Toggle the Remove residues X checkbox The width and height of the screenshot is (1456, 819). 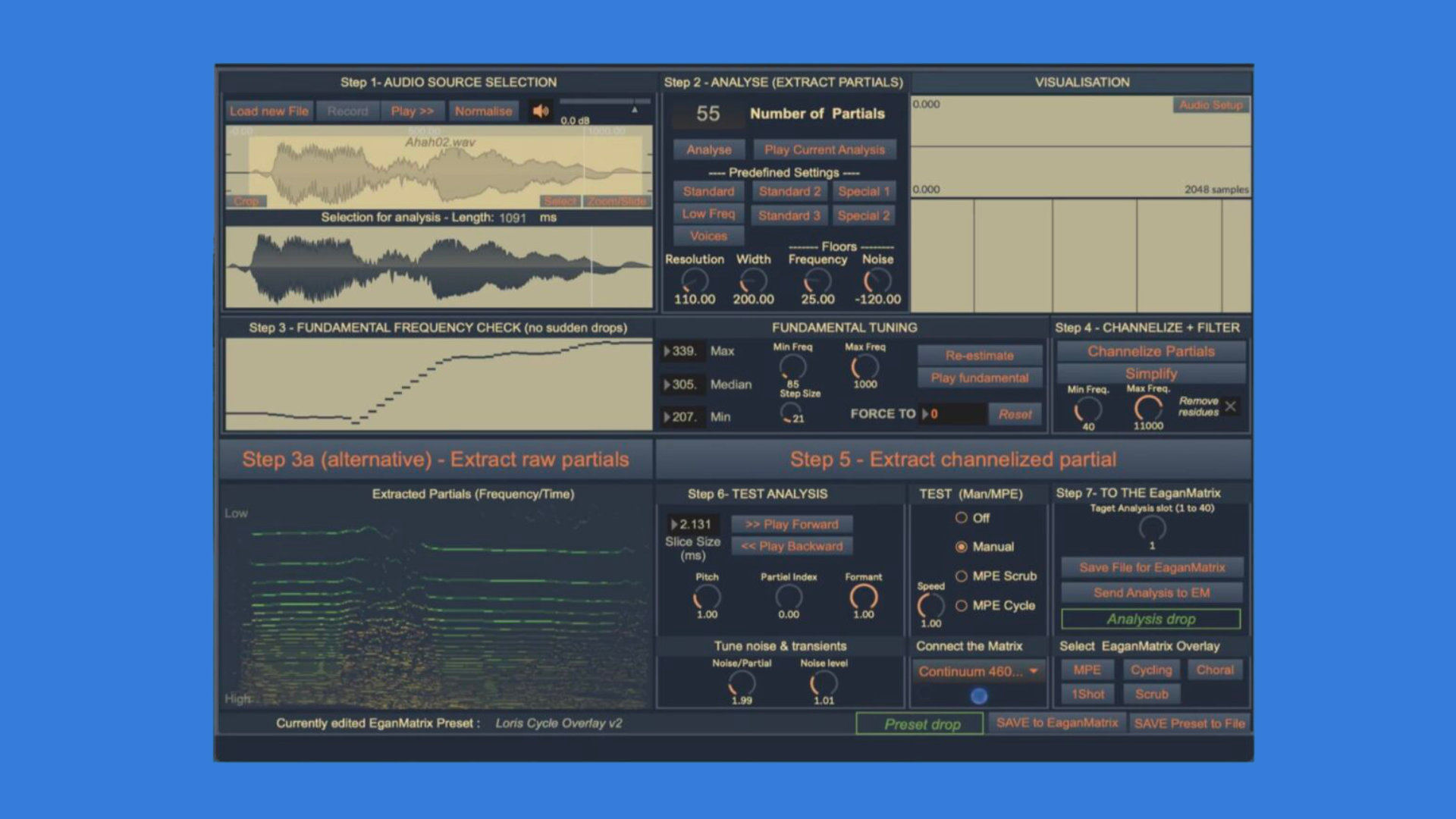(x=1231, y=406)
